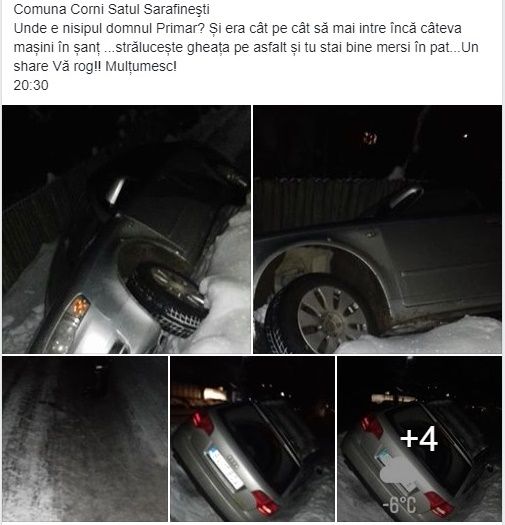
Task: Click the lower right taillight in the last photo
Action: (x=439, y=504)
